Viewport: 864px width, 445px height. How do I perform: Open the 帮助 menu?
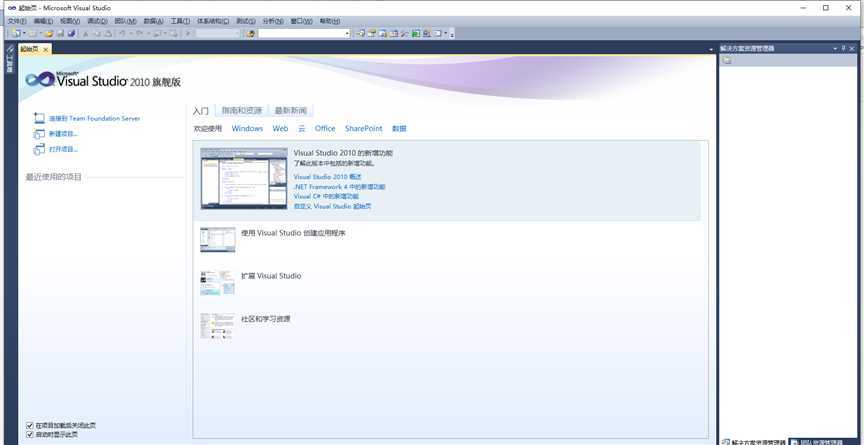330,21
